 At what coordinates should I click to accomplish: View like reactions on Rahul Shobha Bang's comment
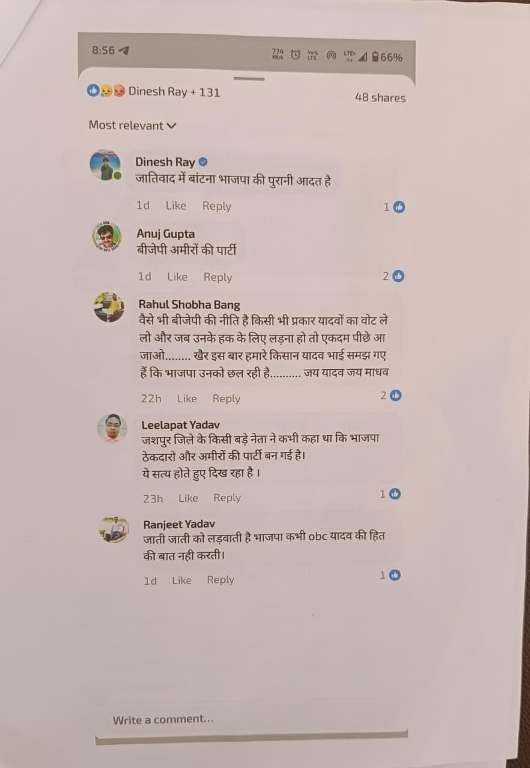tap(391, 395)
